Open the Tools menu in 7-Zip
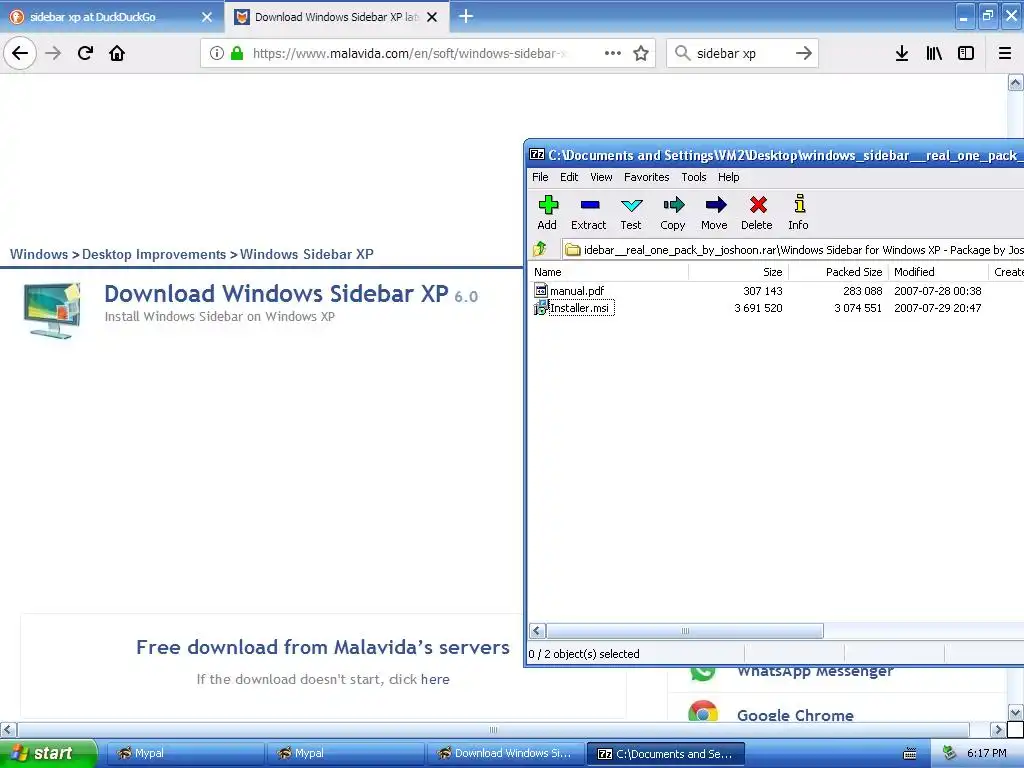1024x768 pixels. point(694,177)
